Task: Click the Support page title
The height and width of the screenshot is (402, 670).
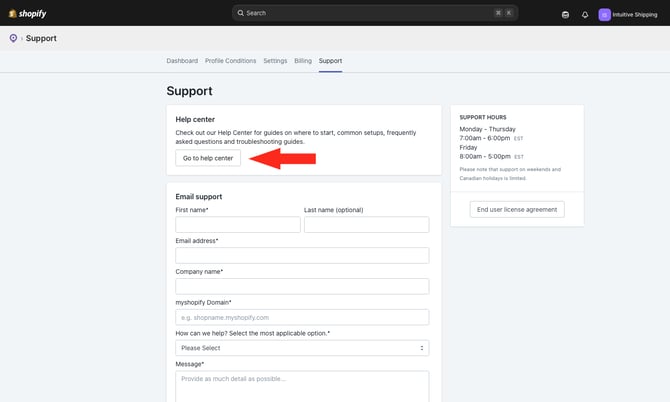Action: [x=189, y=91]
